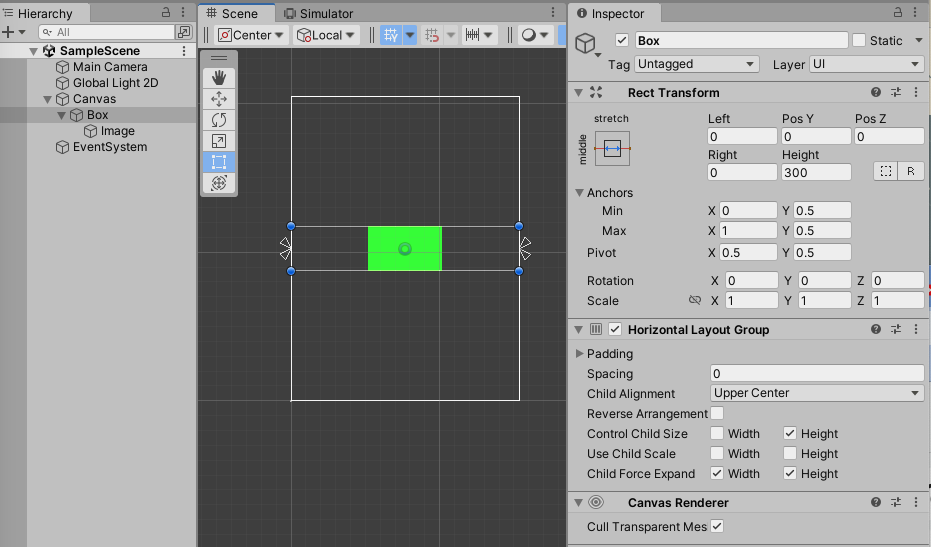Image resolution: width=931 pixels, height=547 pixels.
Task: Select the Transform tool
Action: [218, 183]
